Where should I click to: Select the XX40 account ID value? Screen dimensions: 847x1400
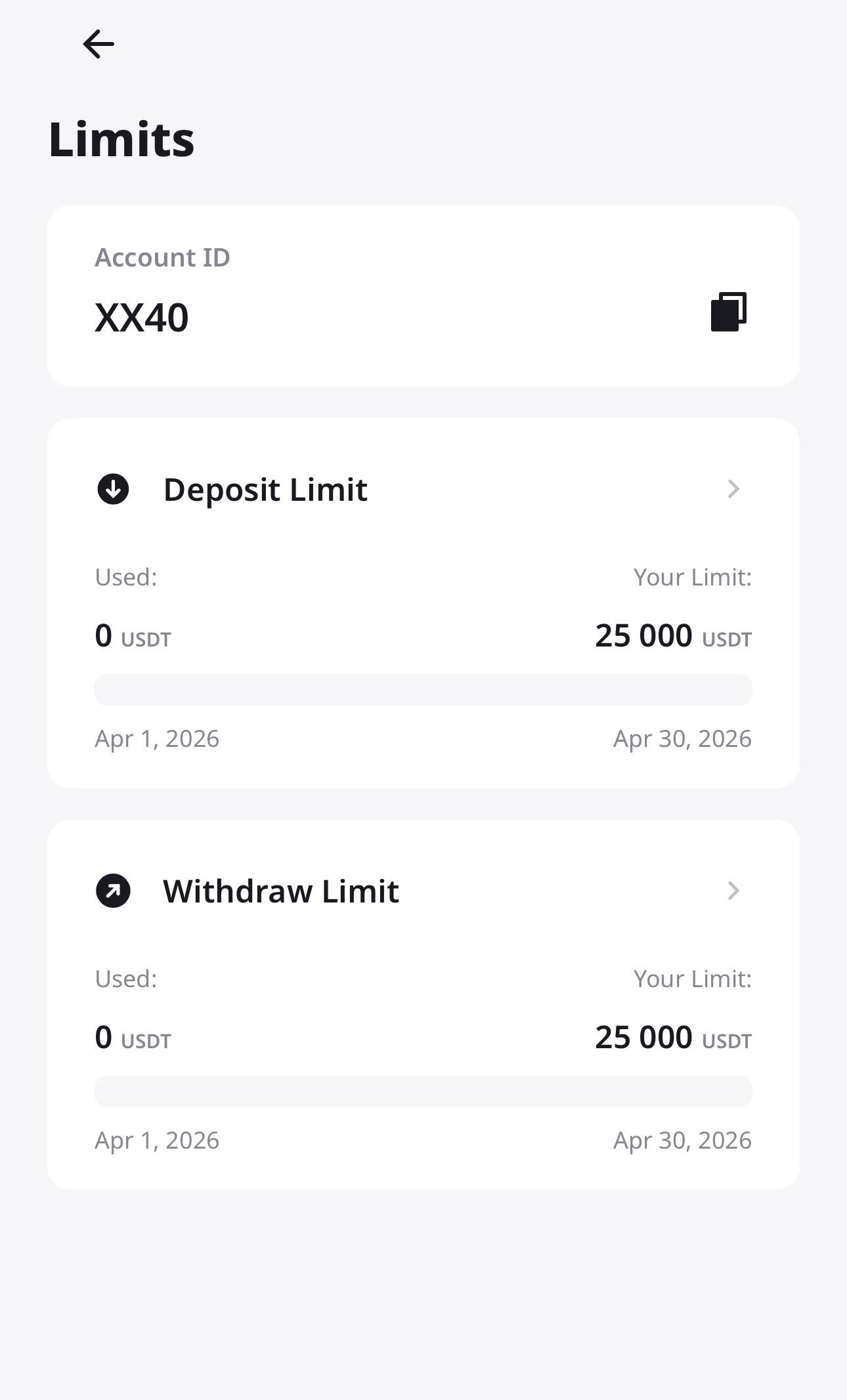(x=142, y=318)
